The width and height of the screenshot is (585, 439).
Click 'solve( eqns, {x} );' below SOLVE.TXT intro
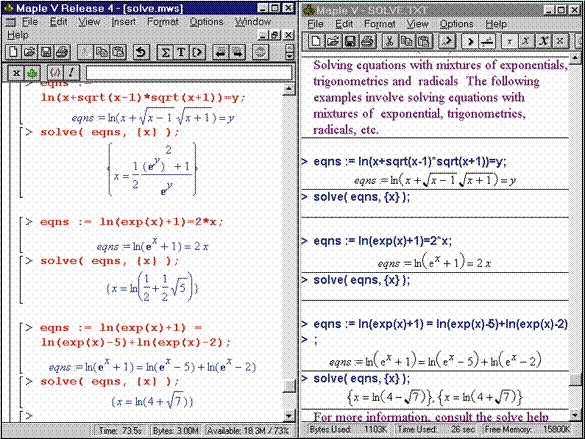click(x=362, y=197)
